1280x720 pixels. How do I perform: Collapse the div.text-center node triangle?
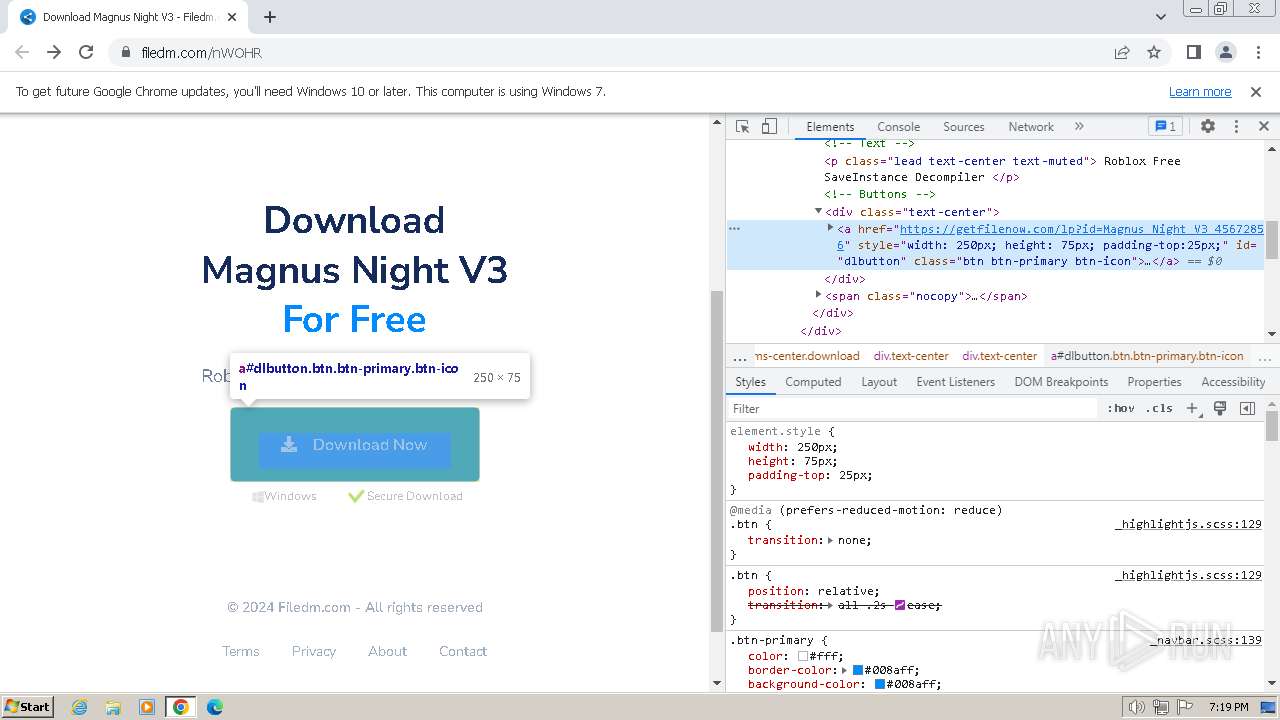pyautogui.click(x=818, y=211)
